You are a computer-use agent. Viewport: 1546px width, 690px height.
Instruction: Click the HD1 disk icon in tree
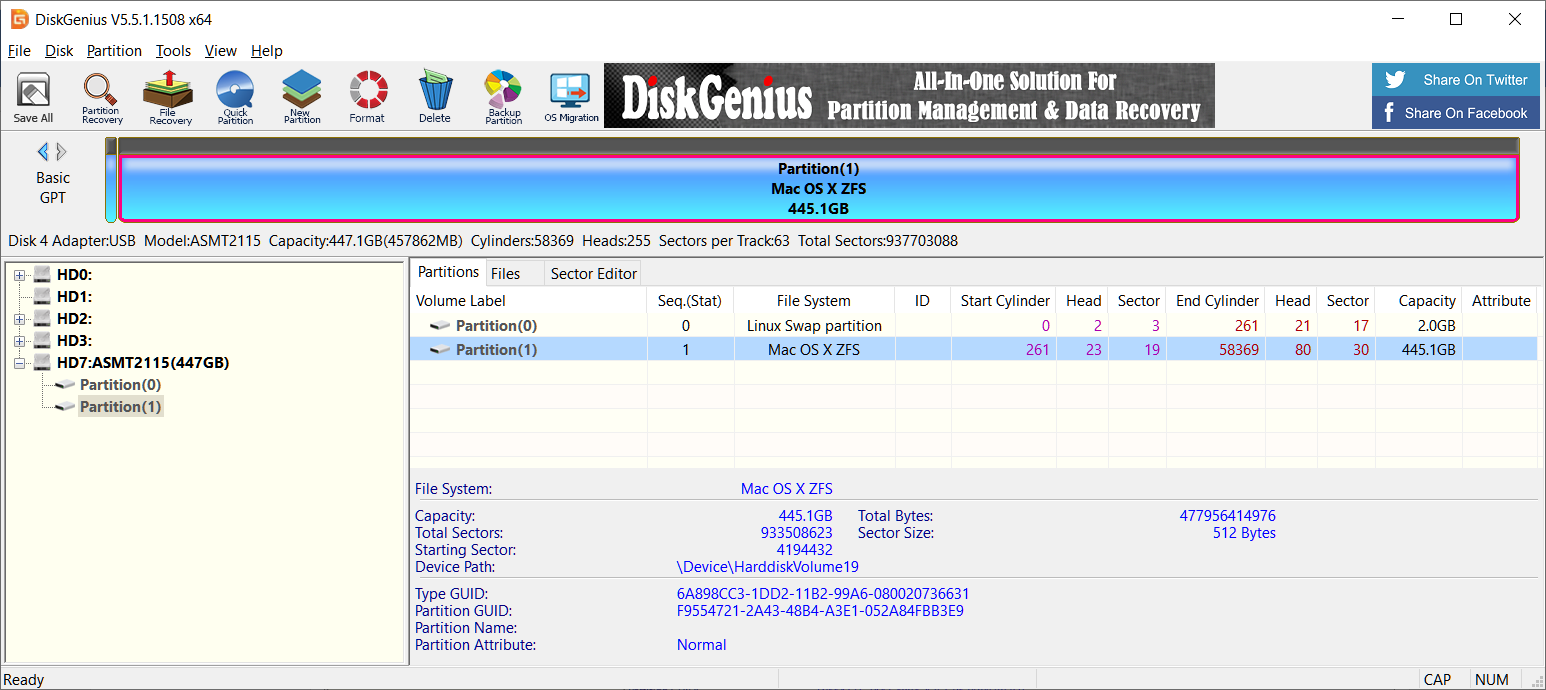point(42,297)
